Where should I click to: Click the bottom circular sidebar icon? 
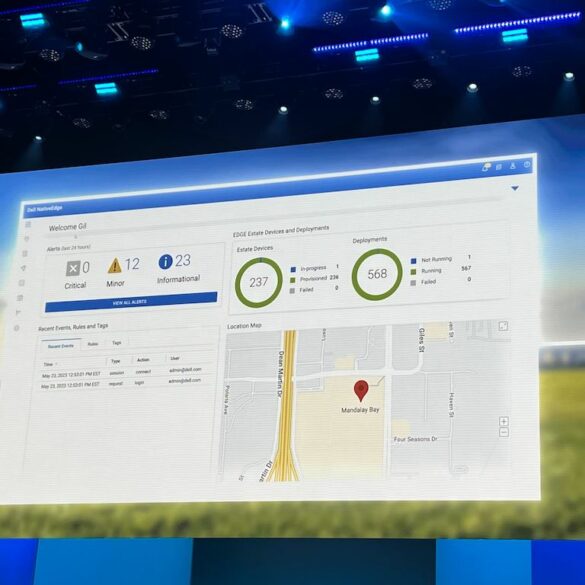[x=16, y=328]
